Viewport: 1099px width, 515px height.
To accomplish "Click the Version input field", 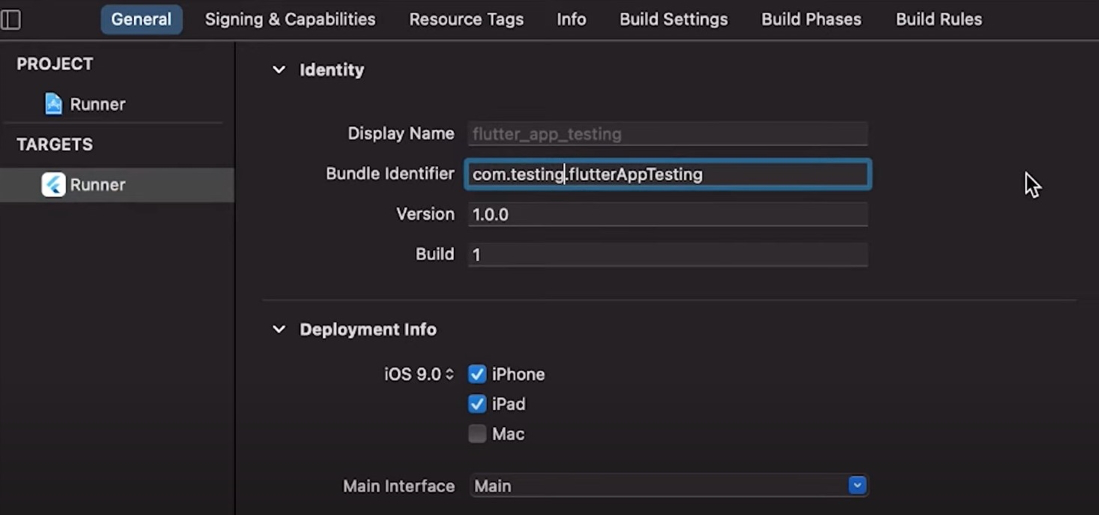I will pyautogui.click(x=667, y=214).
